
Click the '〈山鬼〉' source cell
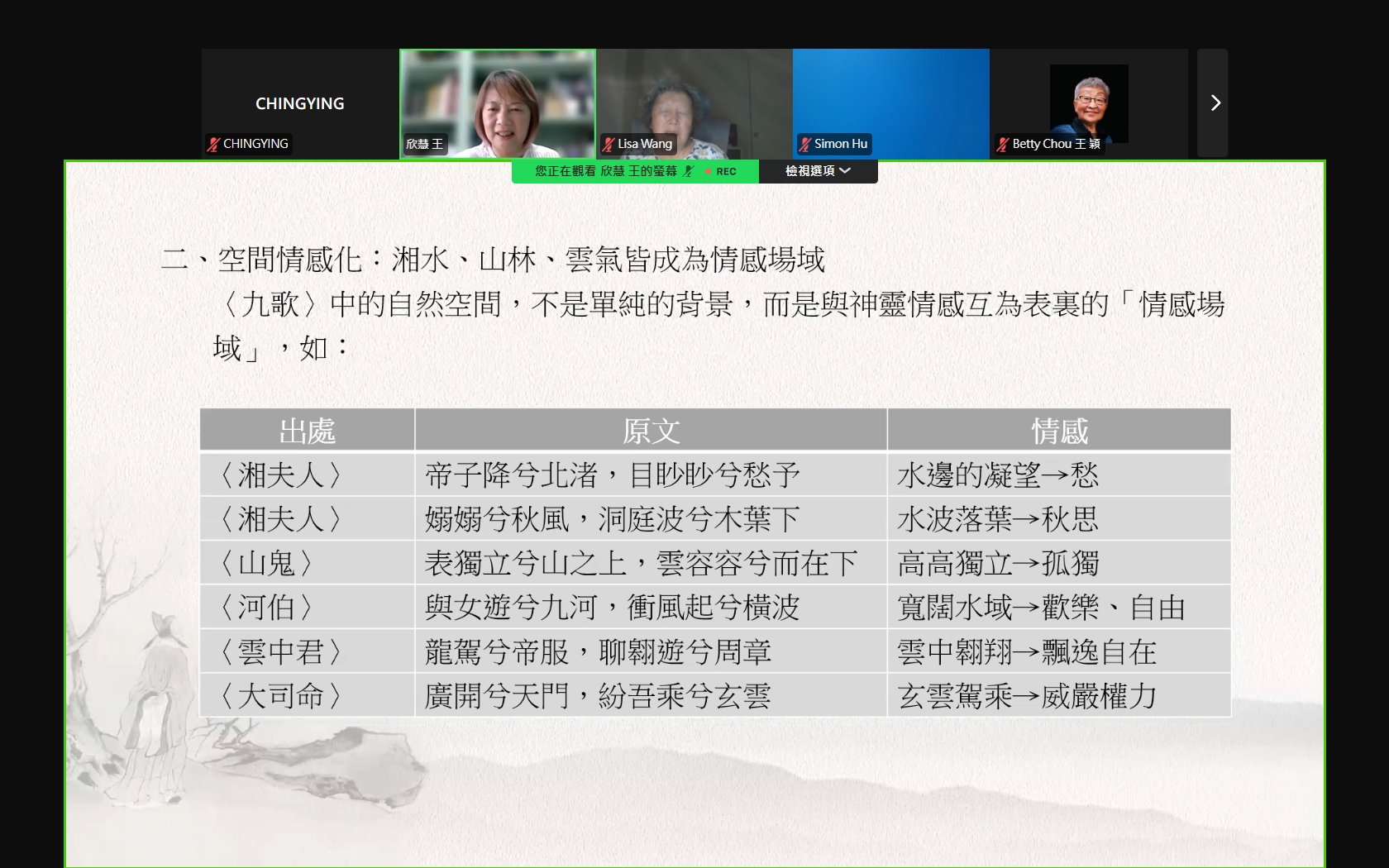[x=308, y=563]
